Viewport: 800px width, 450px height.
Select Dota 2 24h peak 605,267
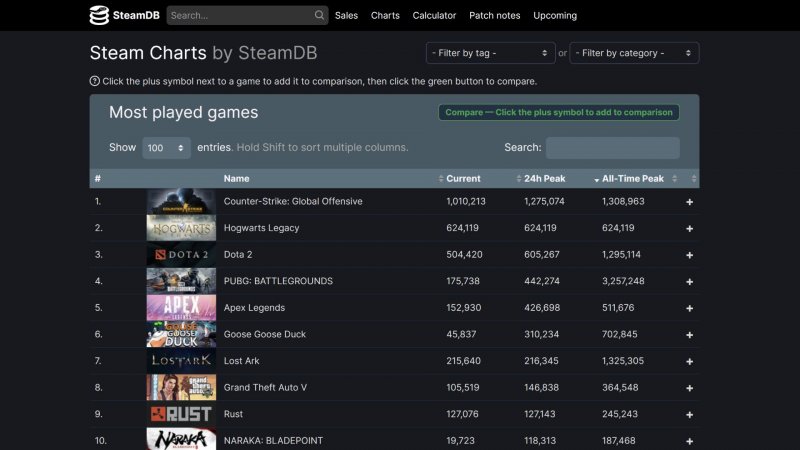tap(542, 254)
